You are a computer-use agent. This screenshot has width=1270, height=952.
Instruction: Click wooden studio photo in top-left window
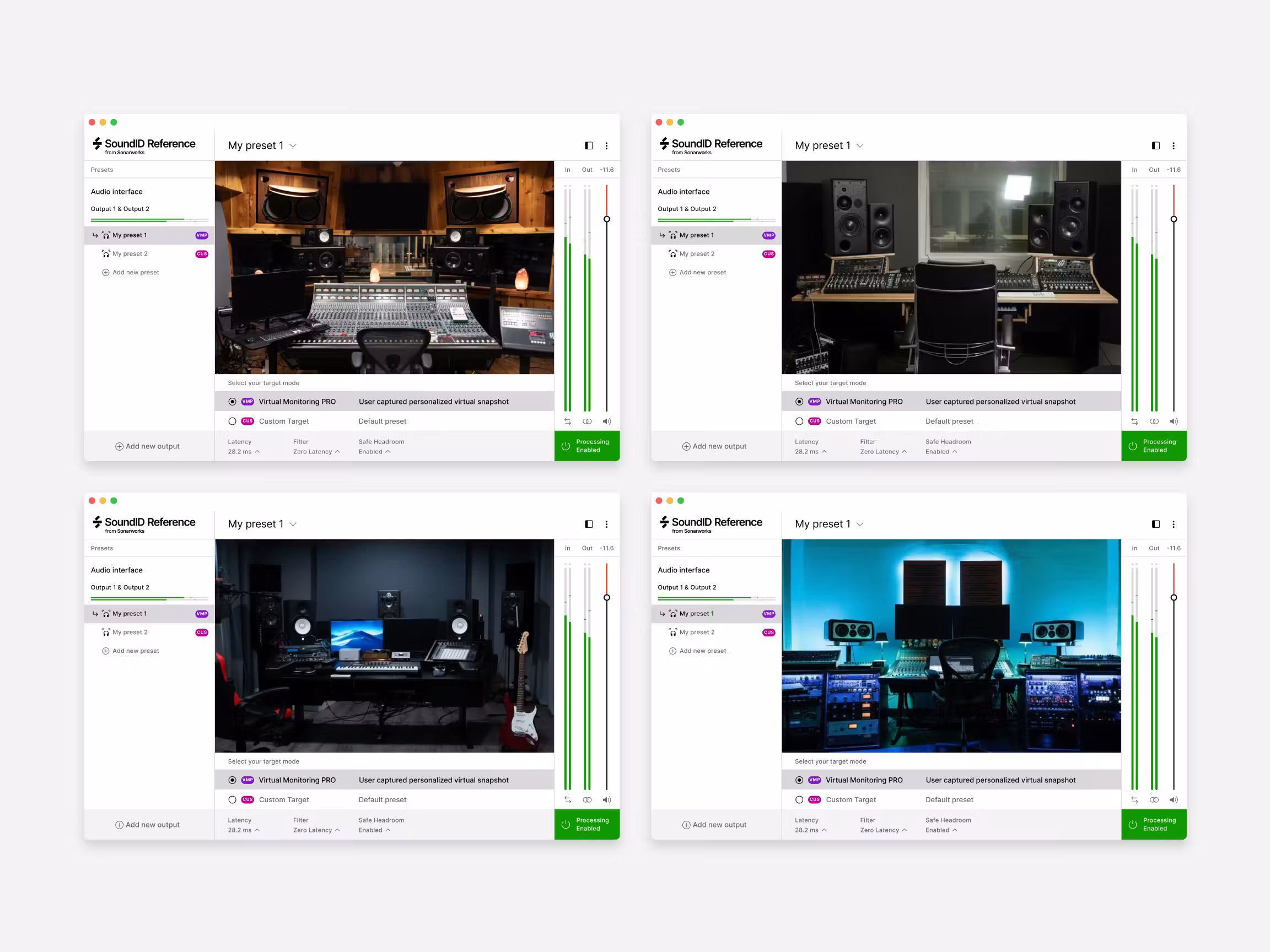pos(385,267)
